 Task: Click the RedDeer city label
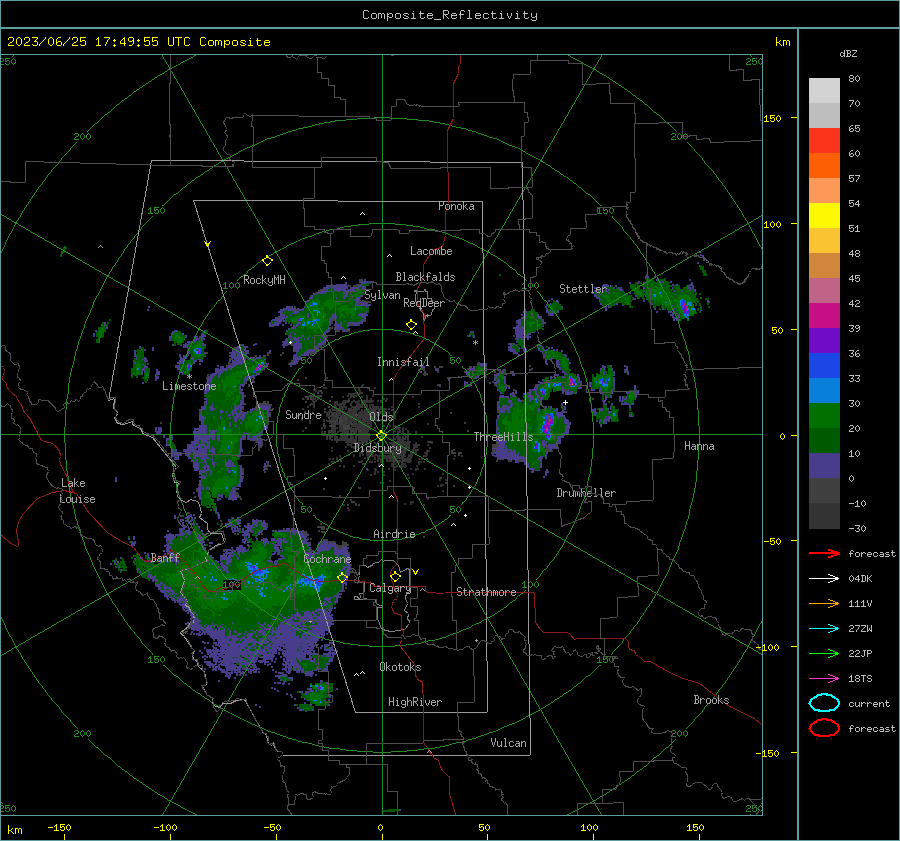click(x=424, y=303)
